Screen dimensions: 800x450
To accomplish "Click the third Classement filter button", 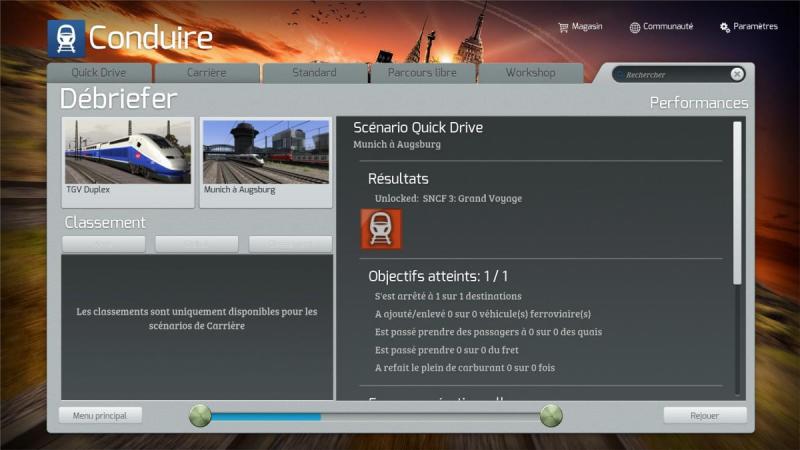I will [290, 244].
